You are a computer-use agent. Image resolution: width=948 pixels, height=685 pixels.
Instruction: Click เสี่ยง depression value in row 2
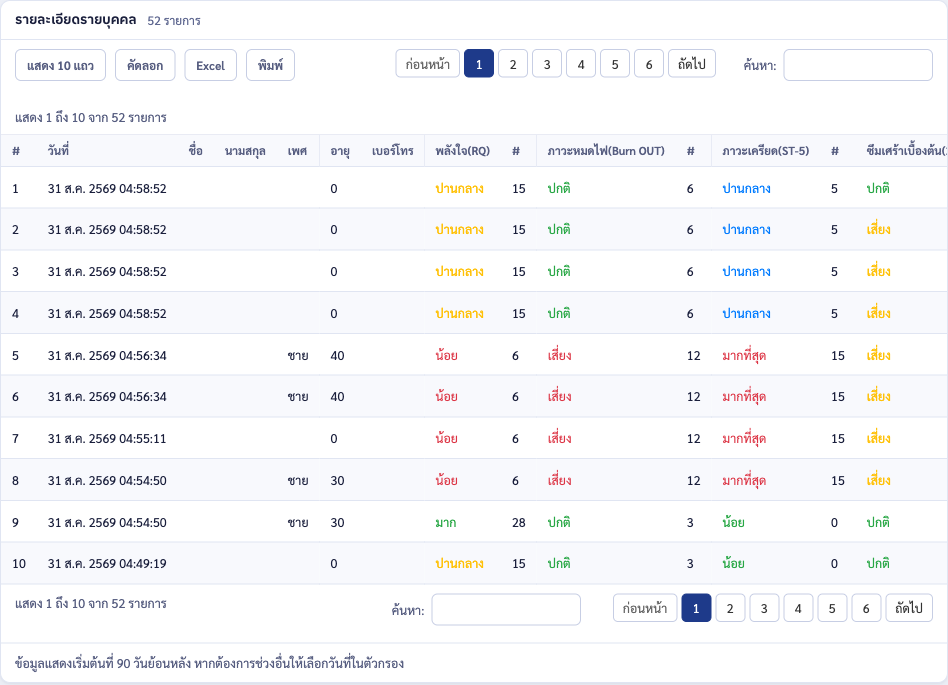click(878, 230)
